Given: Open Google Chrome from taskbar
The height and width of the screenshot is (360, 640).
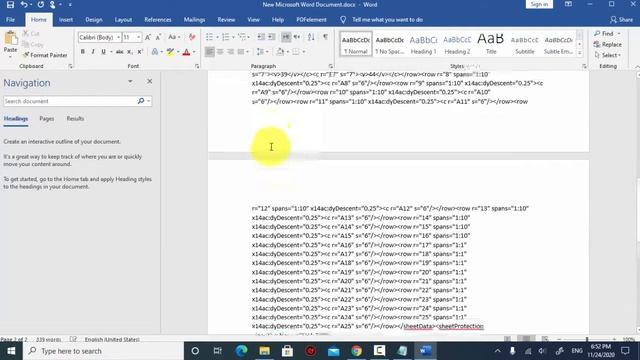Looking at the screenshot, I should point(356,351).
